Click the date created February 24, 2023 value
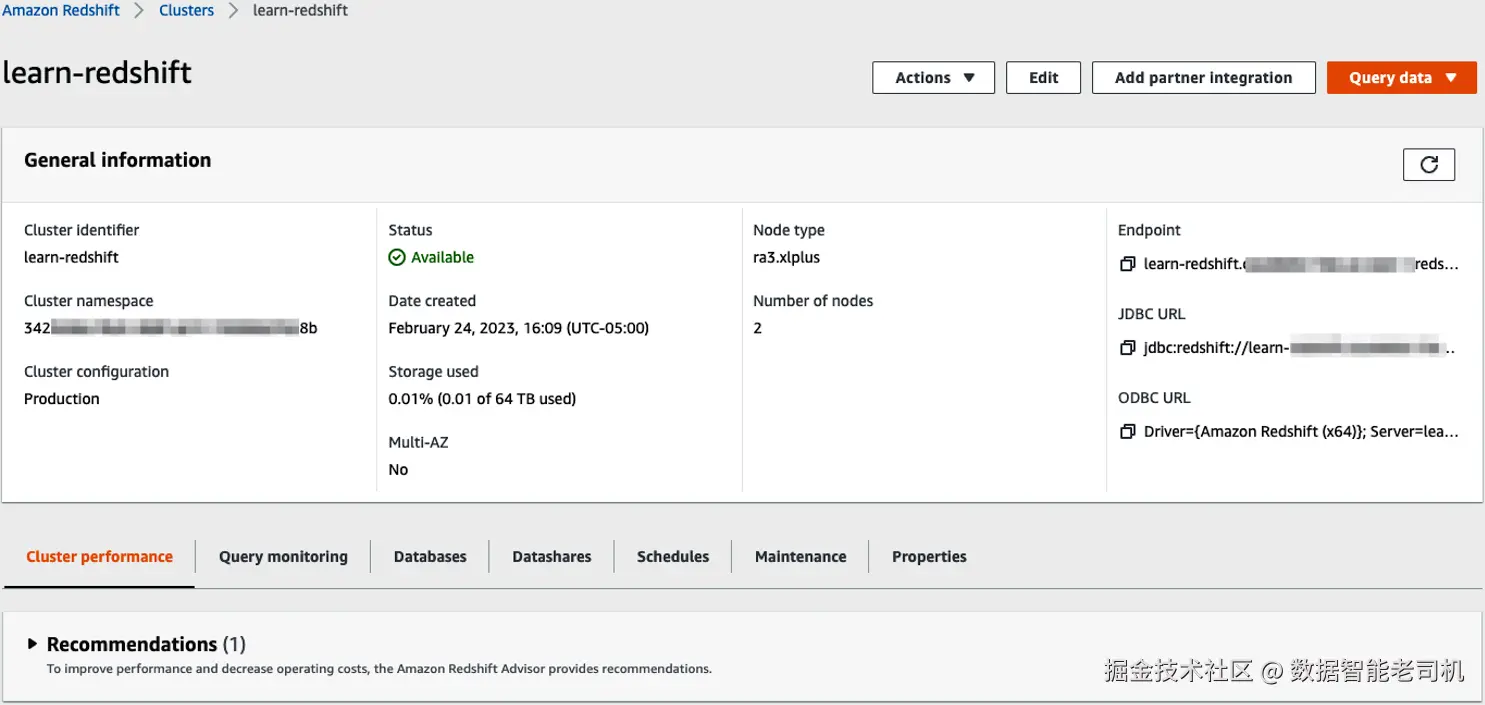This screenshot has height=705, width=1485. tap(519, 328)
